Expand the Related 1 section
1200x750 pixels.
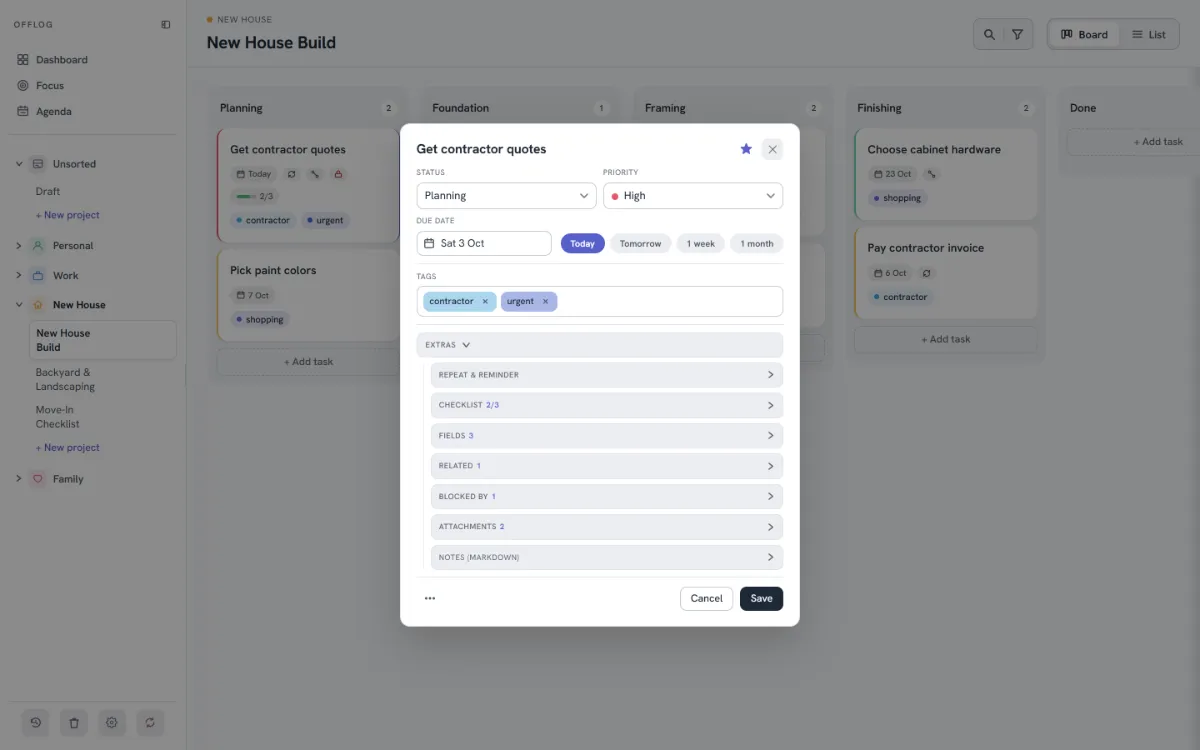coord(607,466)
